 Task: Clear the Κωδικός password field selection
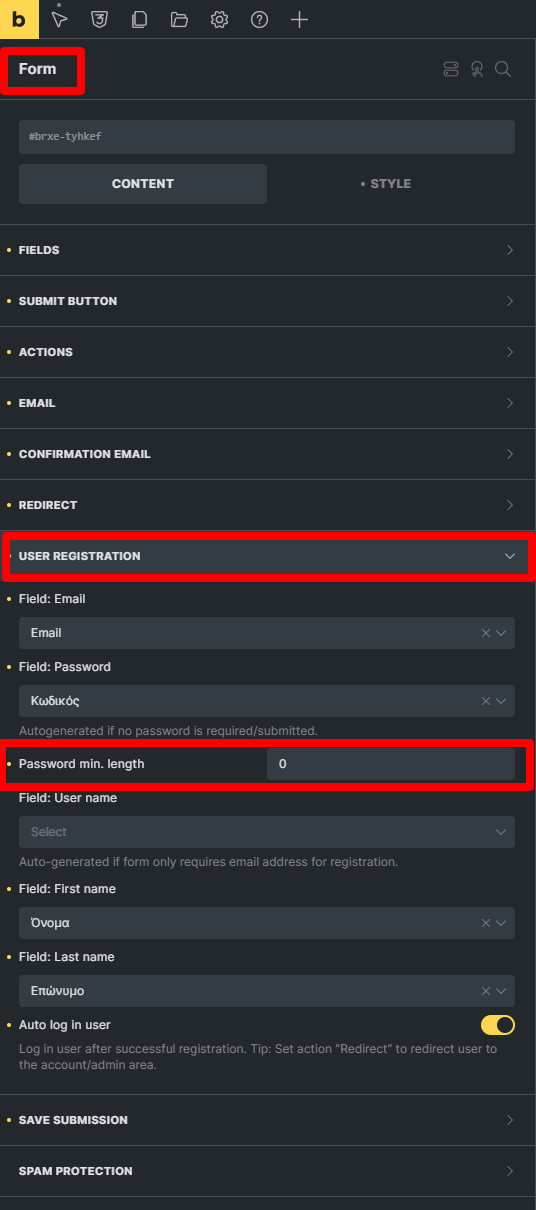[x=486, y=701]
